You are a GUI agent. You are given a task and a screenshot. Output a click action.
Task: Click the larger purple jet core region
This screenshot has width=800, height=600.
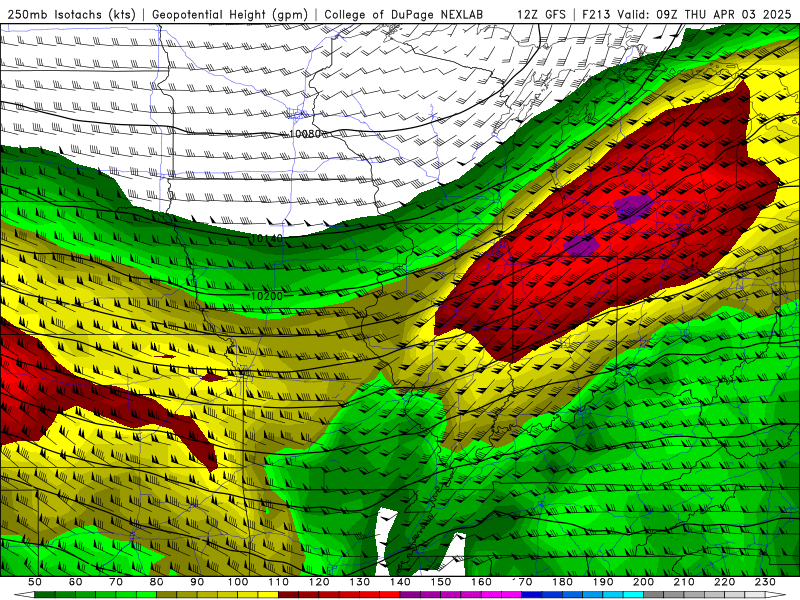(x=633, y=208)
